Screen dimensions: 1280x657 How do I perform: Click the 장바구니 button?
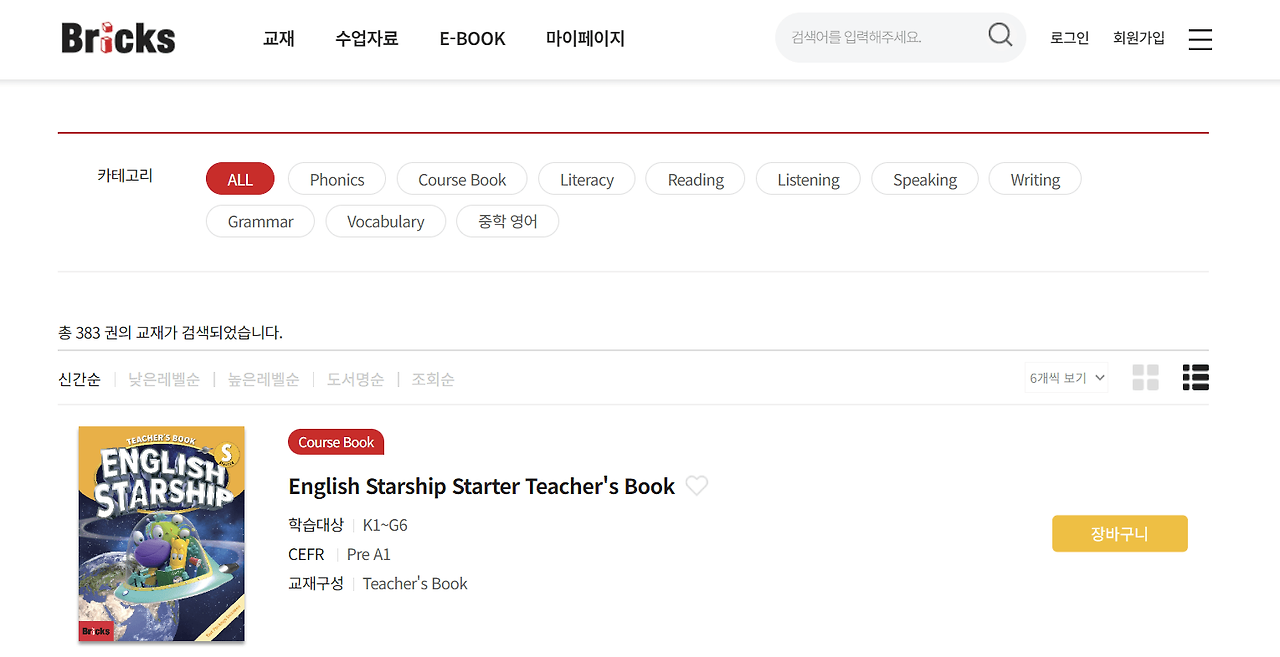[1119, 533]
